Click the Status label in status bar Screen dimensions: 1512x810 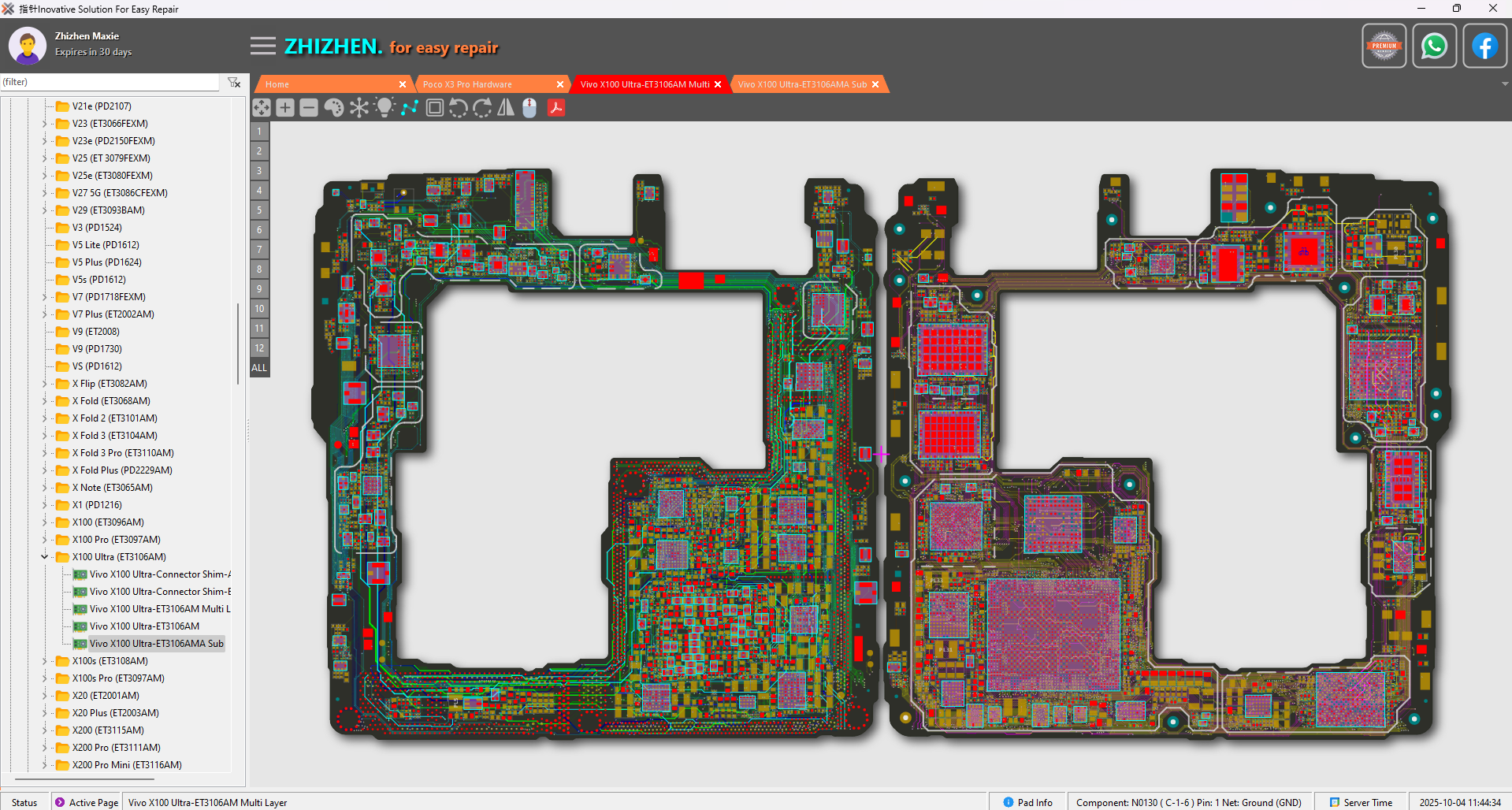click(x=24, y=802)
